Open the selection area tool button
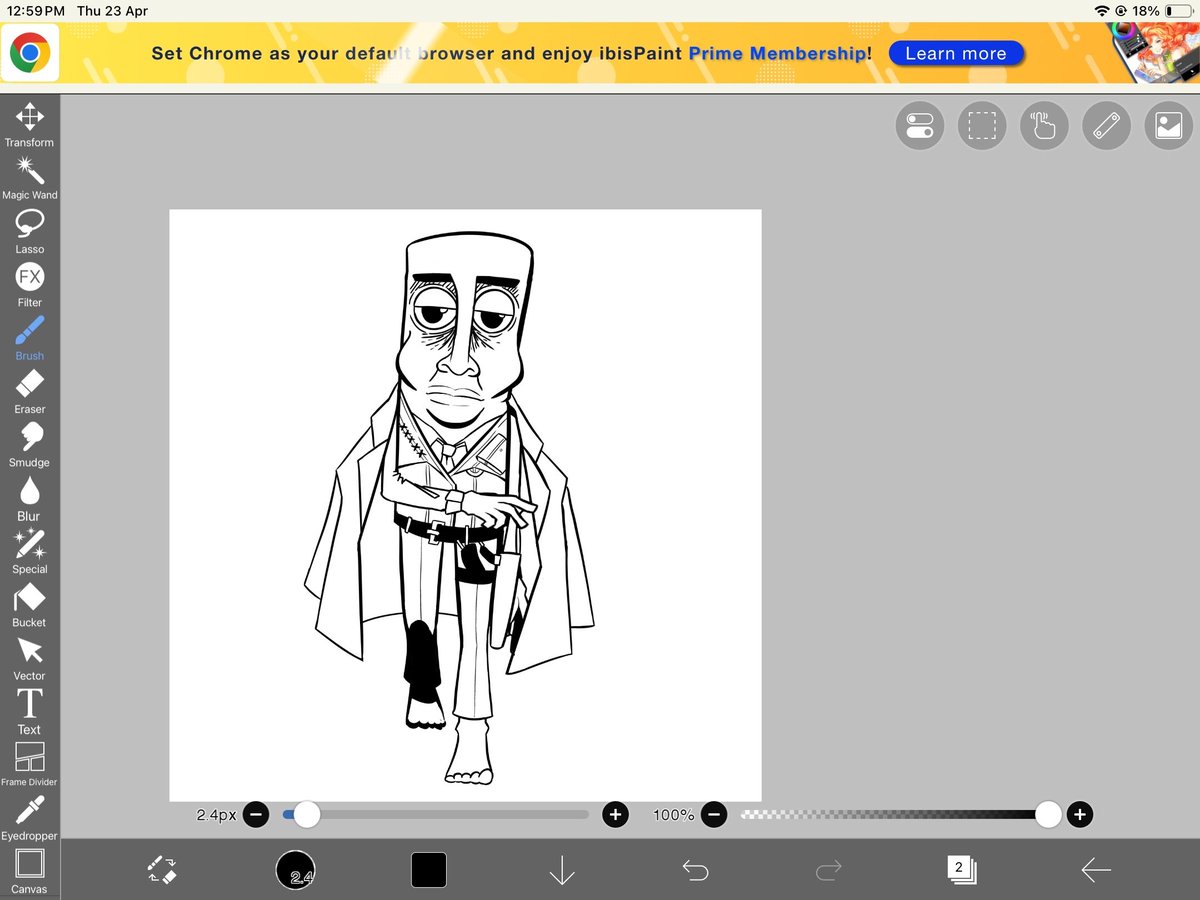 point(982,126)
